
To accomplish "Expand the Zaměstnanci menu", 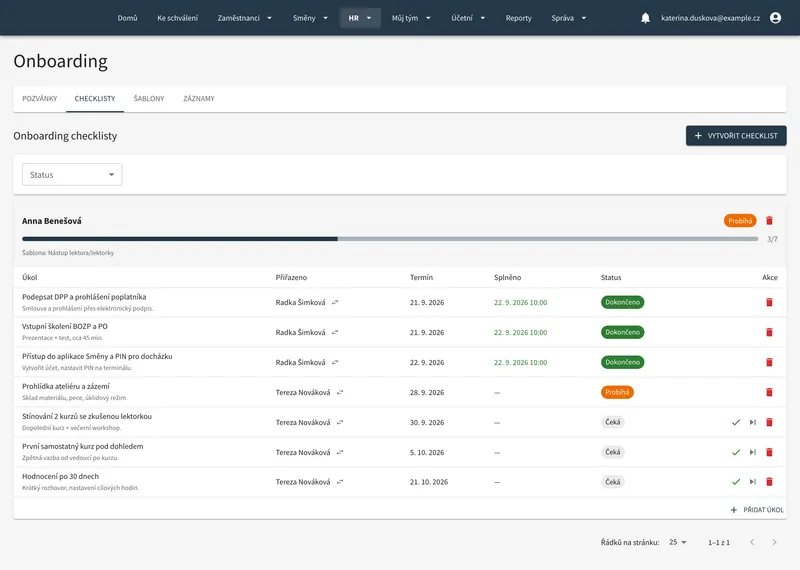I will 244,18.
